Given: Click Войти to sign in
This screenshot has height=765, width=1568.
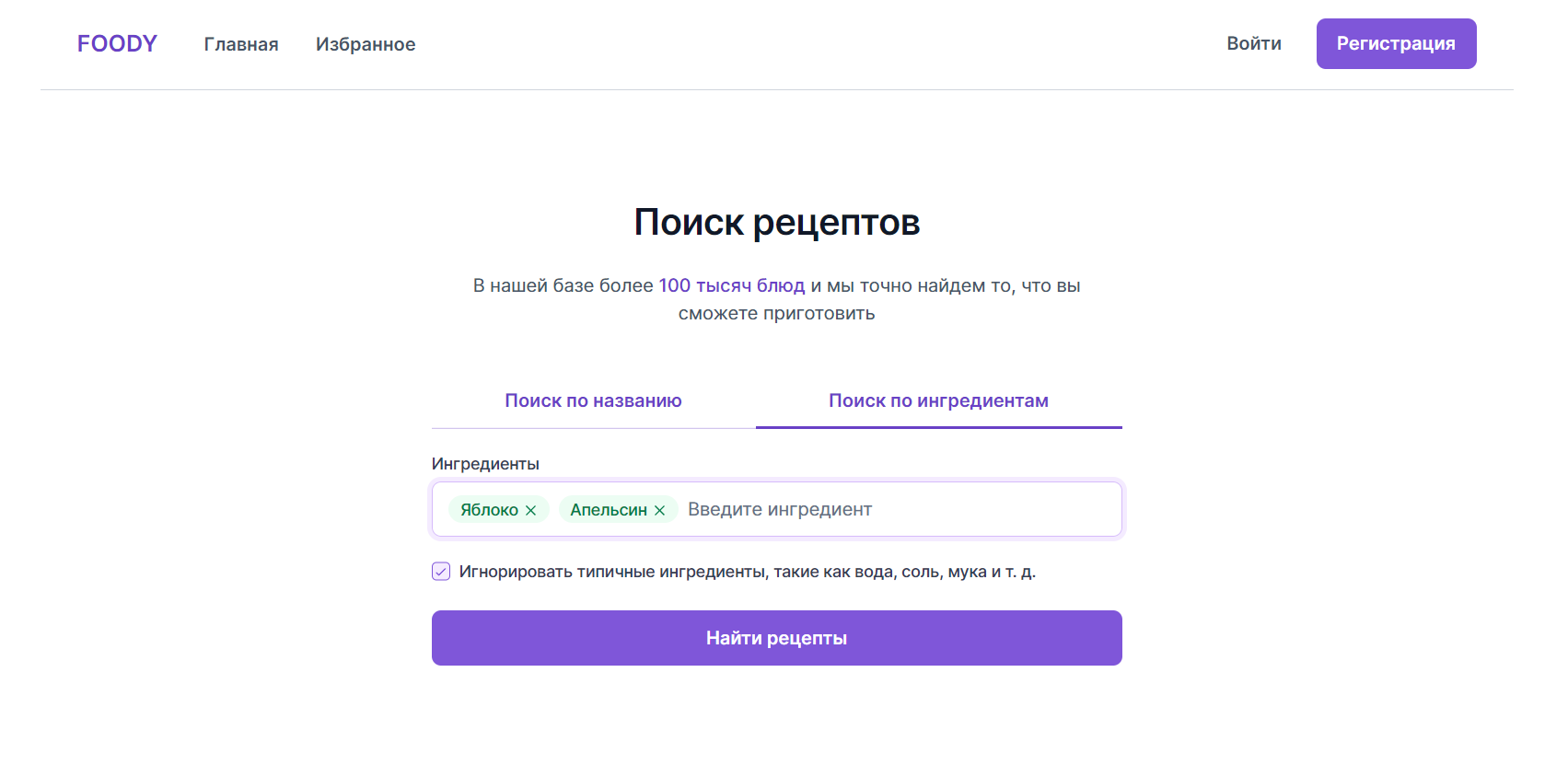Looking at the screenshot, I should coord(1254,43).
